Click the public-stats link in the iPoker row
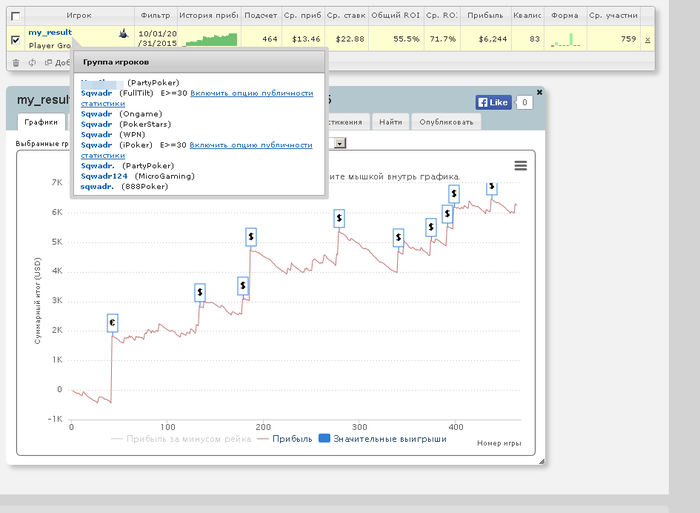This screenshot has height=513, width=700. coord(251,145)
